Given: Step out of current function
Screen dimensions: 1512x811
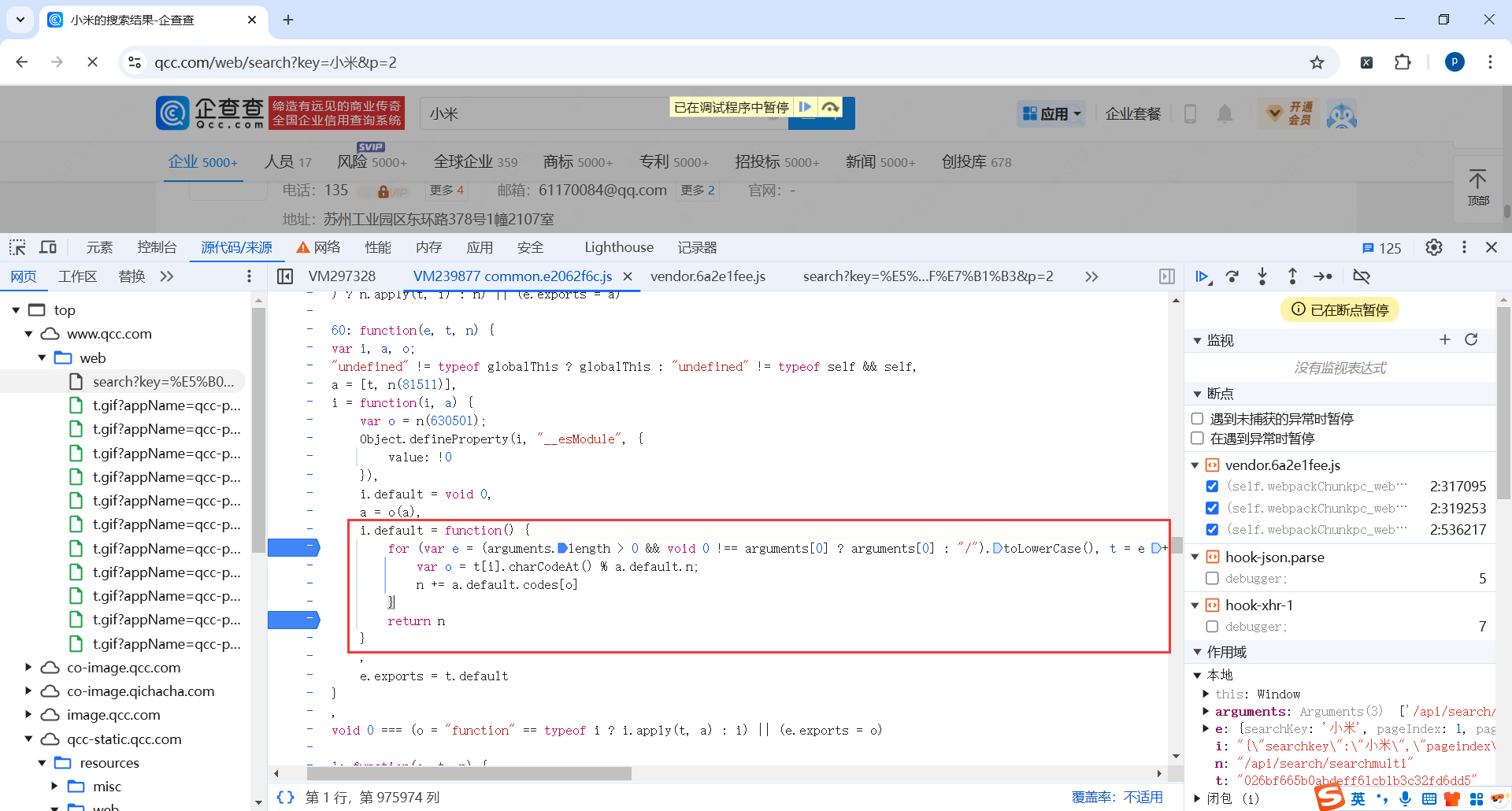Looking at the screenshot, I should (1292, 276).
